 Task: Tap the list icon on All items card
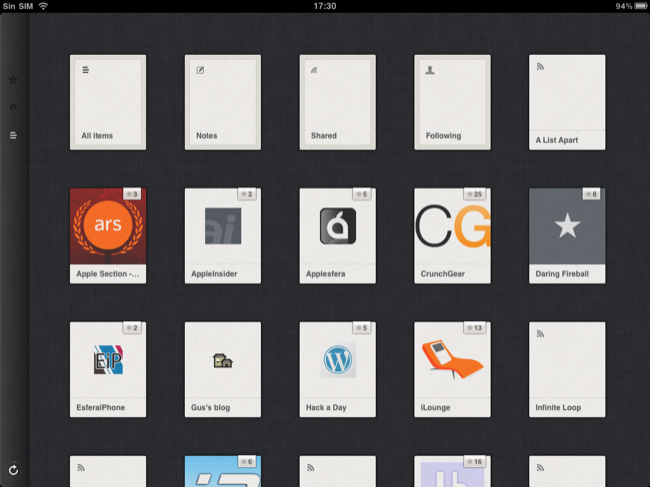click(x=85, y=70)
